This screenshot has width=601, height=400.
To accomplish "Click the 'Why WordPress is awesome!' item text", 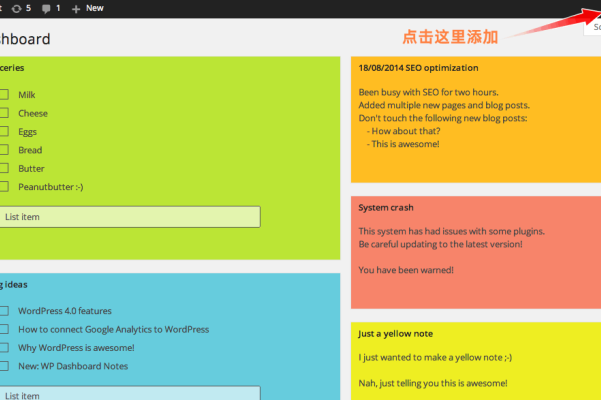I will (76, 348).
